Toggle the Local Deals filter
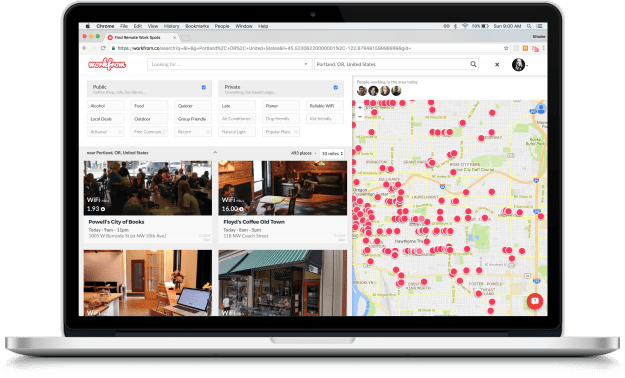 point(106,119)
